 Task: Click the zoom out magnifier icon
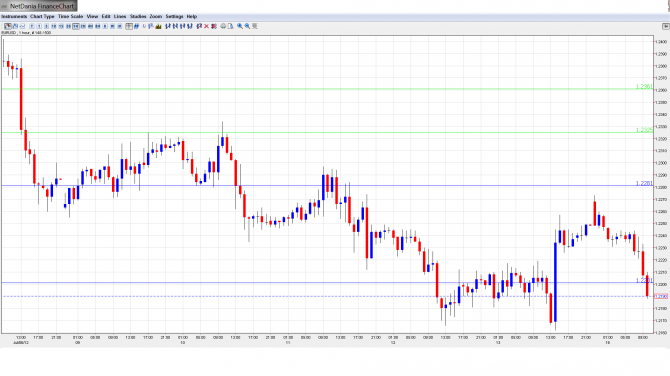247,26
